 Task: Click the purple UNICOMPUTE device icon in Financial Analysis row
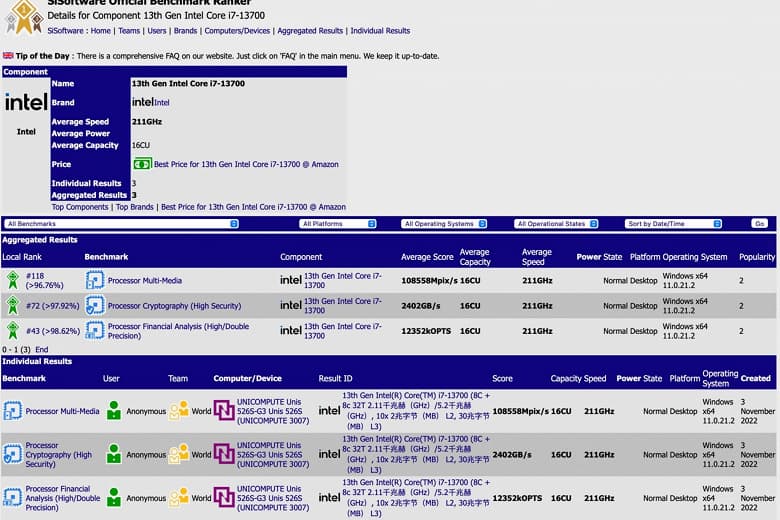(x=224, y=498)
